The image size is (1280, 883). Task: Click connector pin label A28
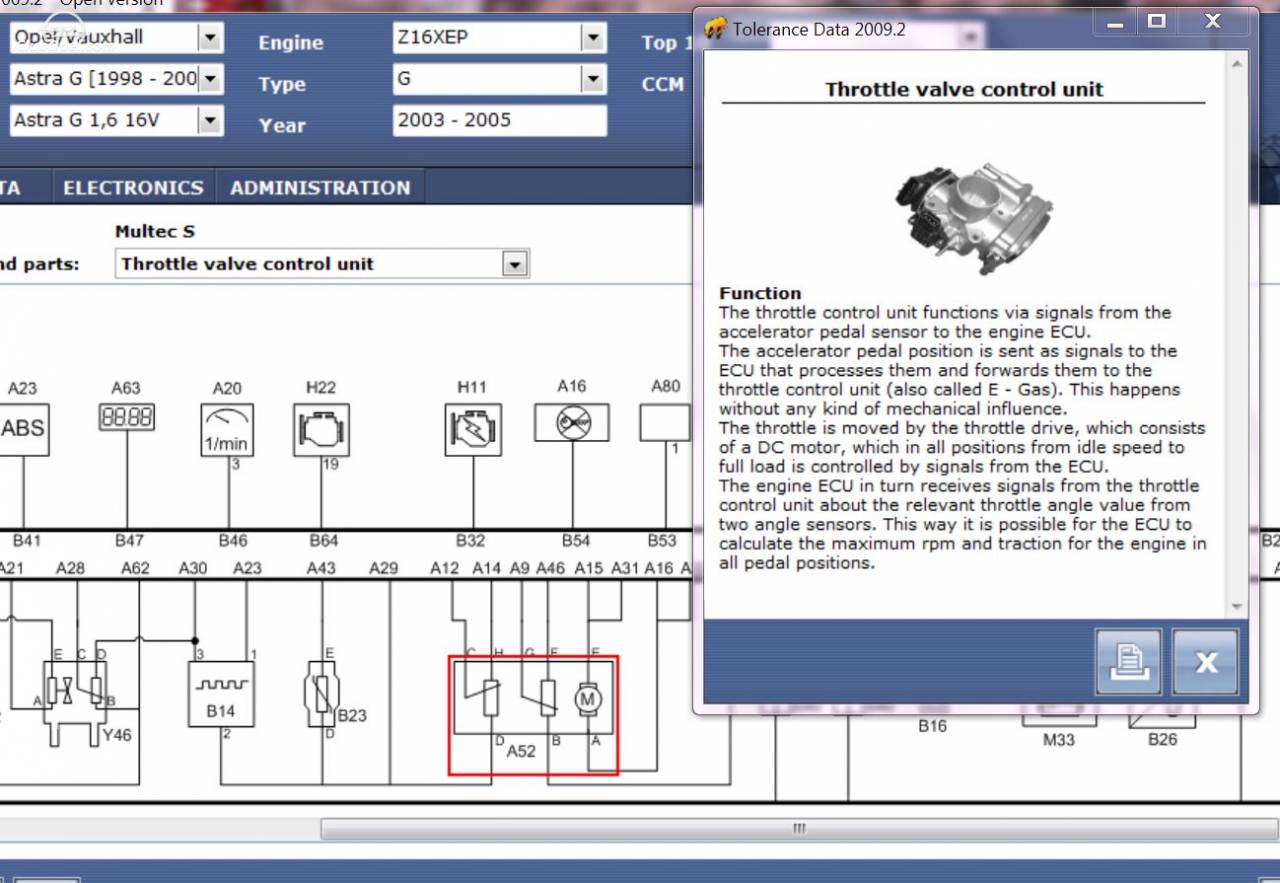coord(70,568)
